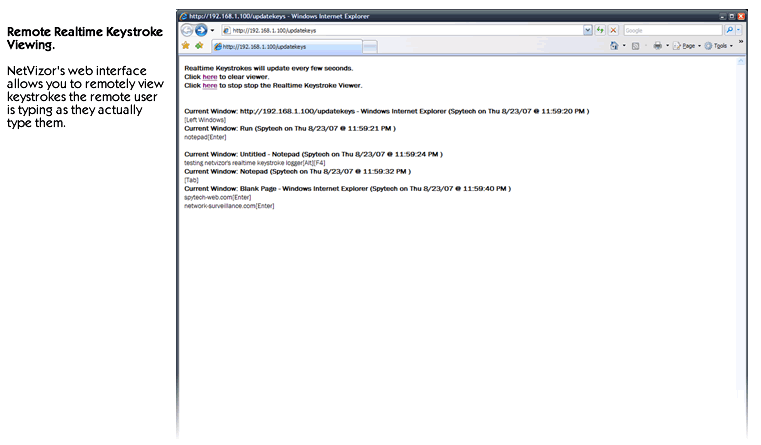Open a new blank tab

369,46
